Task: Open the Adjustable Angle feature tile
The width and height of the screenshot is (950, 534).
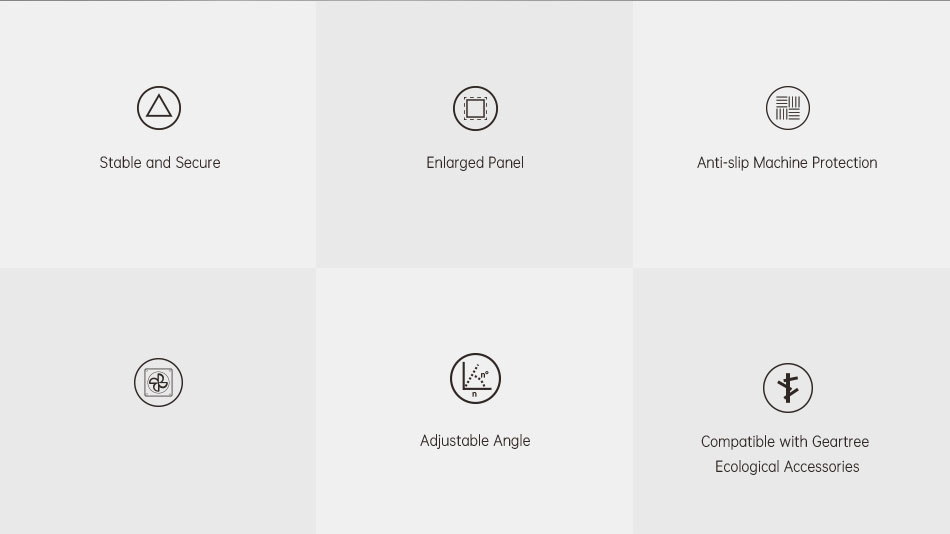Action: (474, 401)
